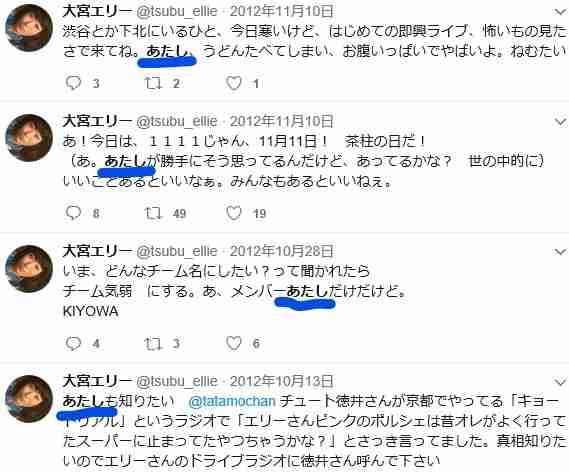Expand the menu arrow on 茶柱の日 tweet
Viewport: 569px width, 472px height.
tap(561, 122)
